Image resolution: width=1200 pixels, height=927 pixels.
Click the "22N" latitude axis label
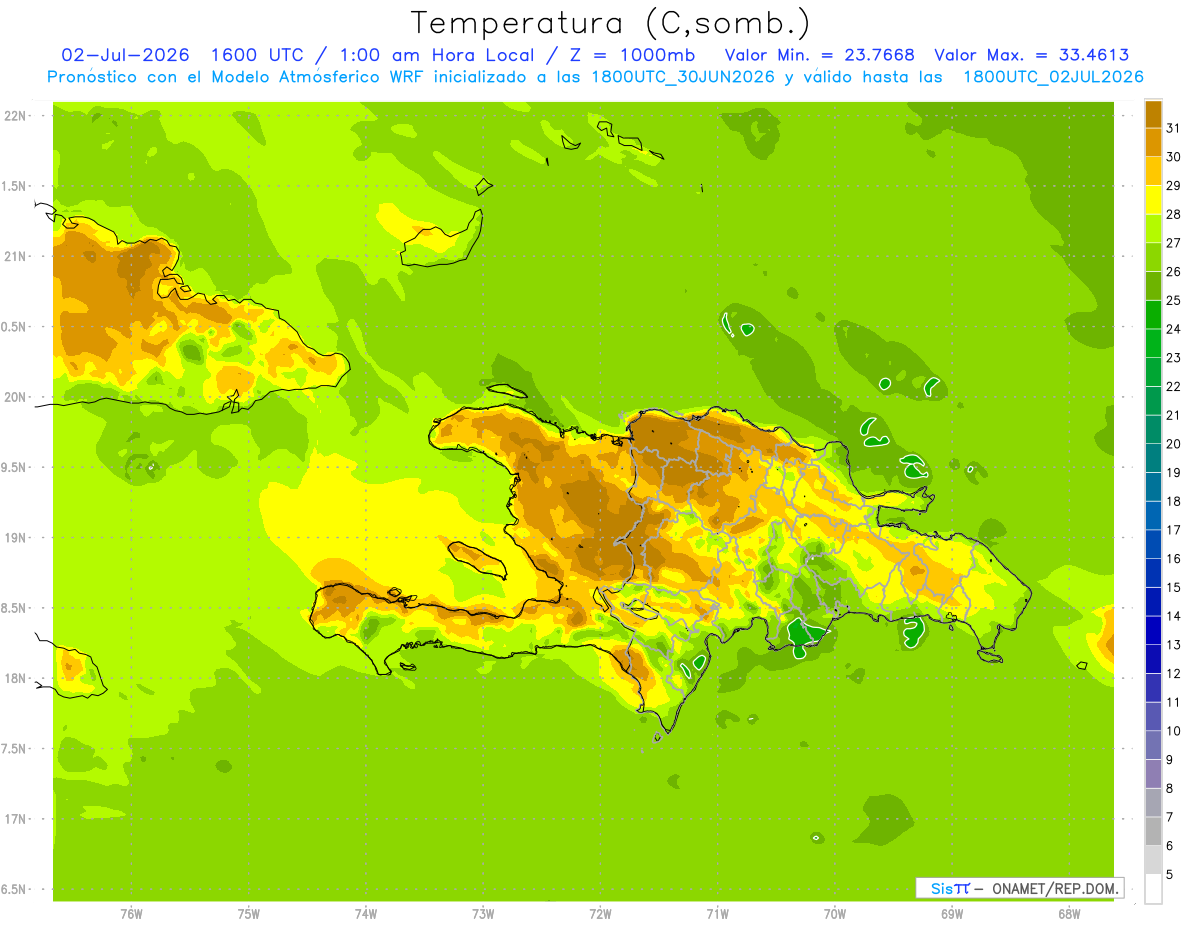[15, 116]
